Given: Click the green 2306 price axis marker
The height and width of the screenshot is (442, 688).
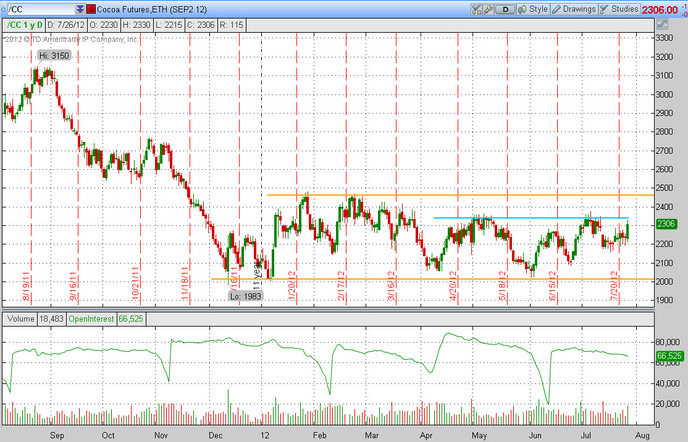Looking at the screenshot, I should (666, 224).
